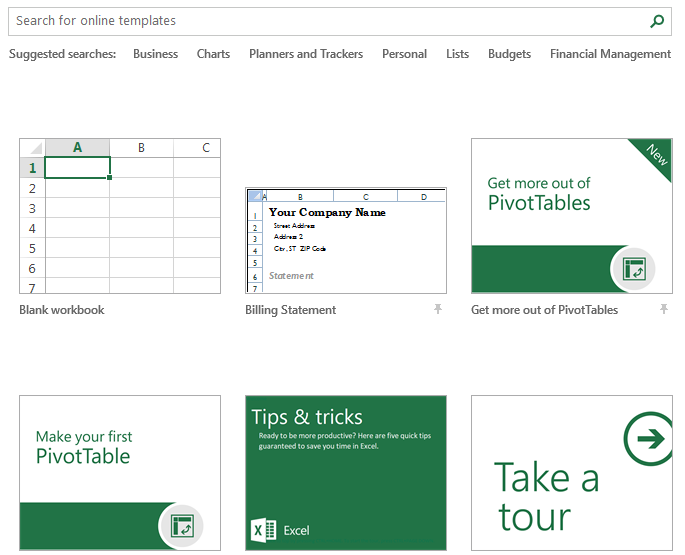The width and height of the screenshot is (685, 555).
Task: Open the Tips & tricks template
Action: point(346,472)
